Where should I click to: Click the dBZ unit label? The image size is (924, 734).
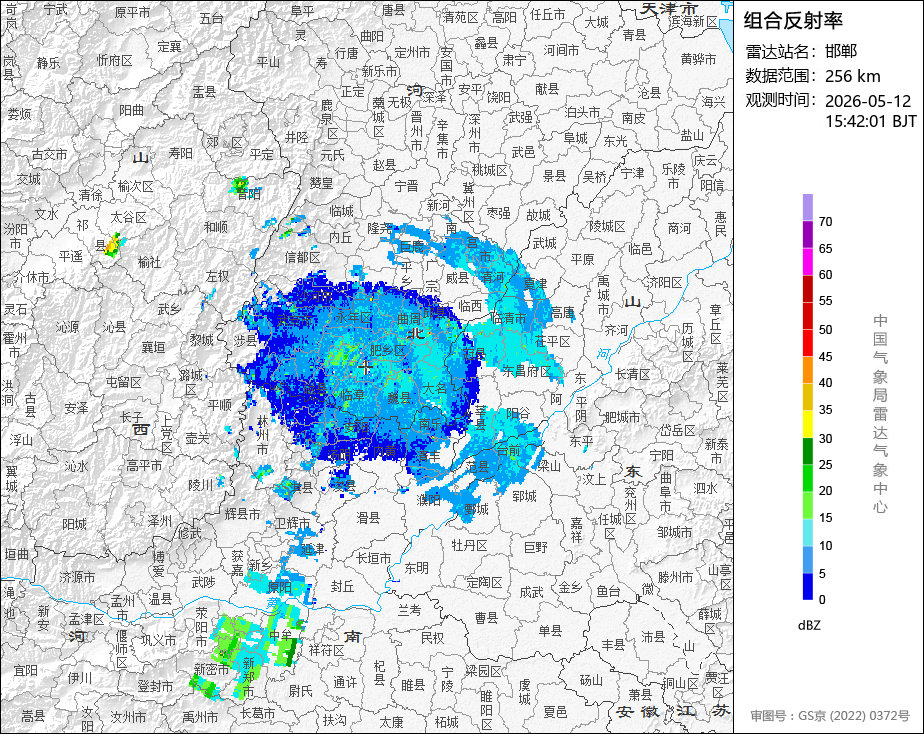[x=809, y=626]
